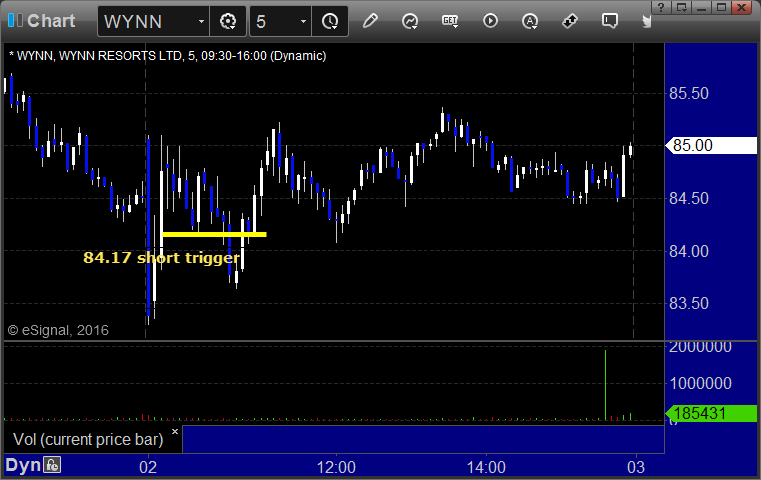
Task: Click the Dyn lock icon
Action: click(52, 465)
